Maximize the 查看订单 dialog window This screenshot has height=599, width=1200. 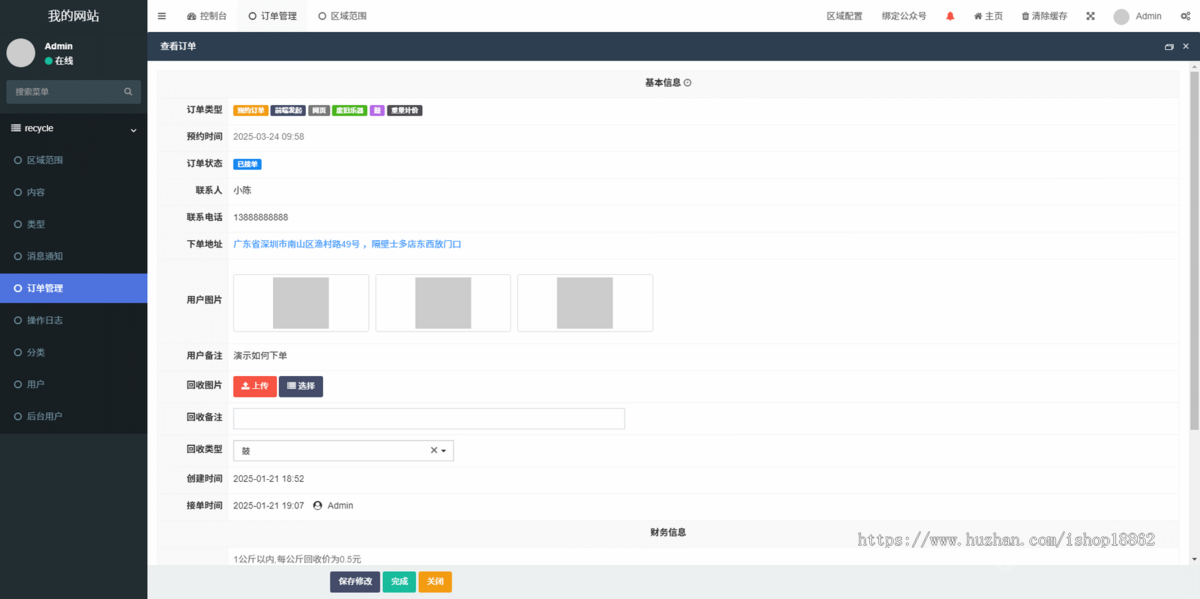click(x=1169, y=47)
